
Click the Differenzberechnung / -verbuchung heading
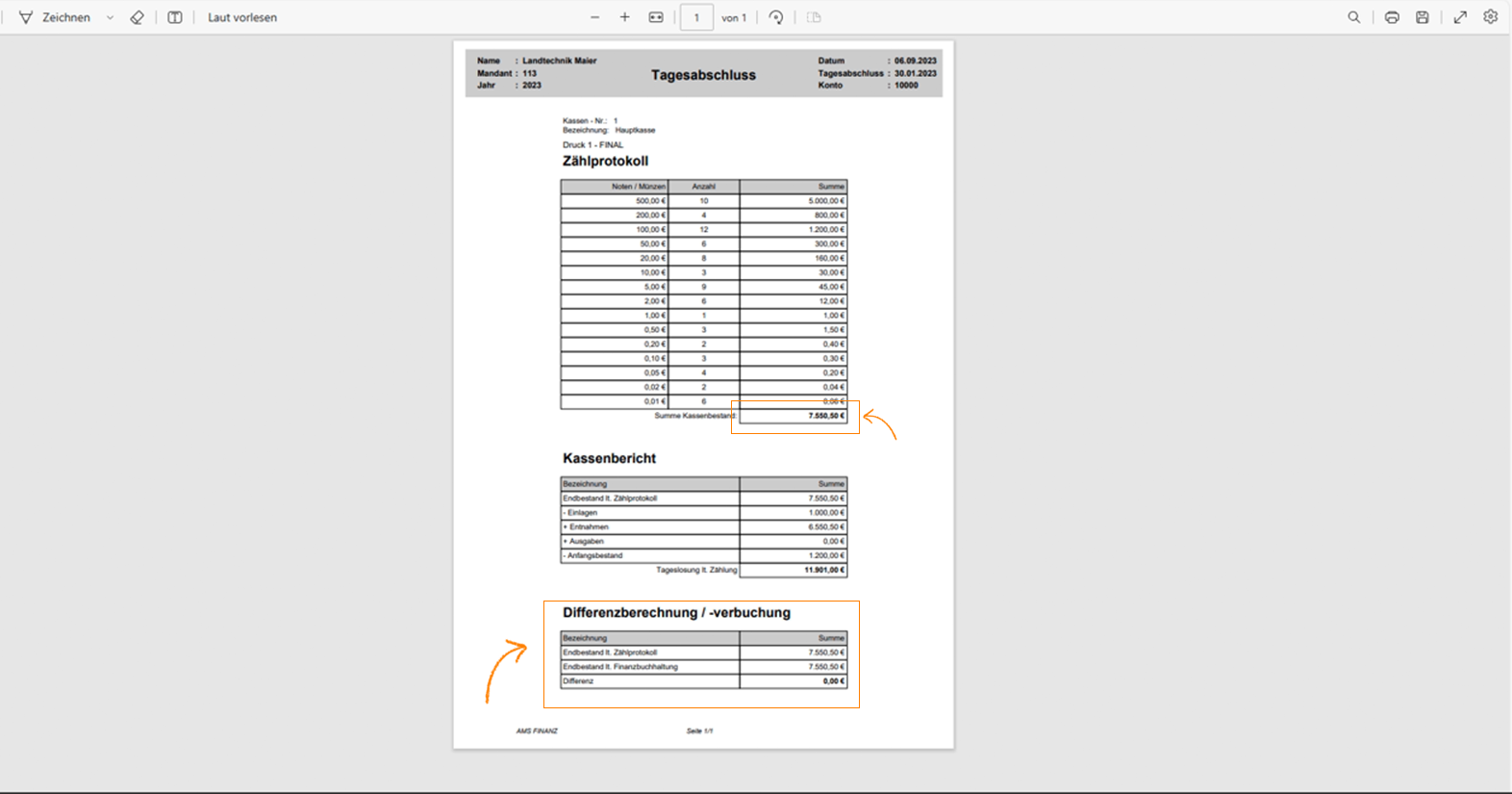[x=676, y=613]
